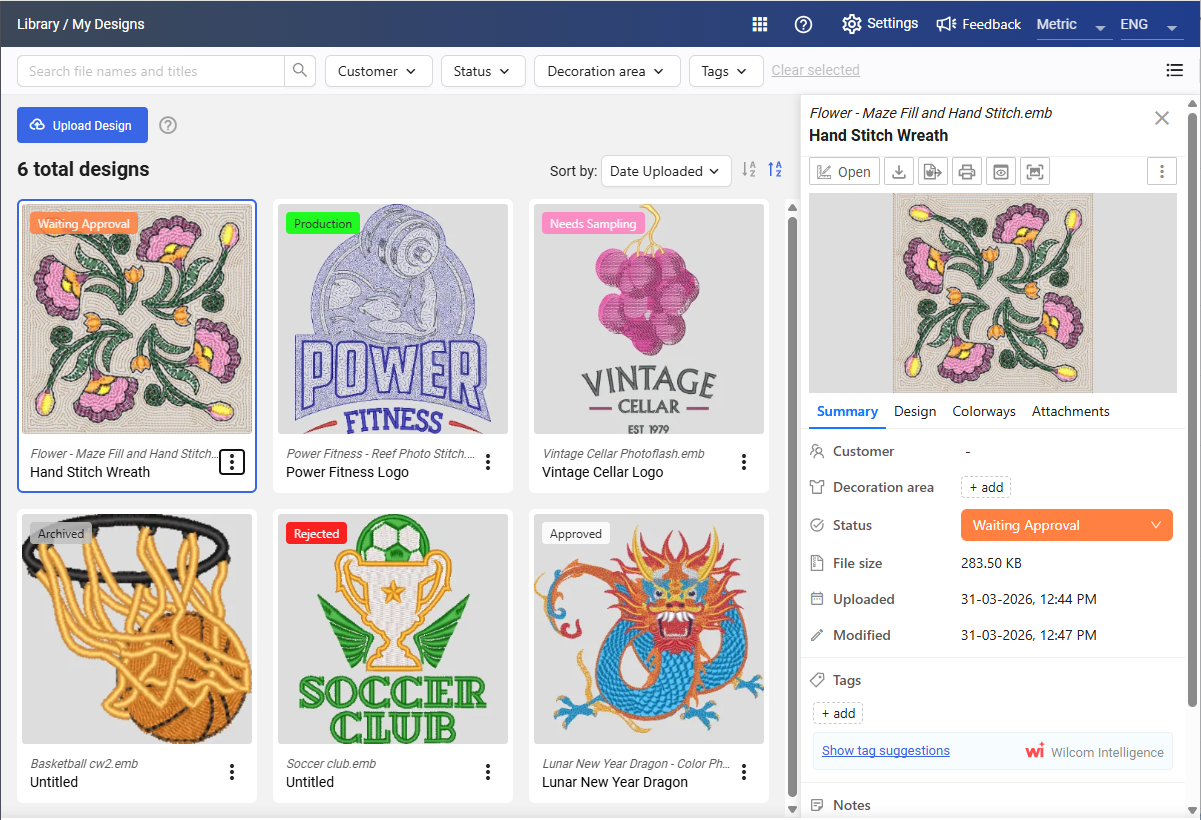Screen dimensions: 1201x820
Task: Click the search magnifier icon
Action: point(300,71)
